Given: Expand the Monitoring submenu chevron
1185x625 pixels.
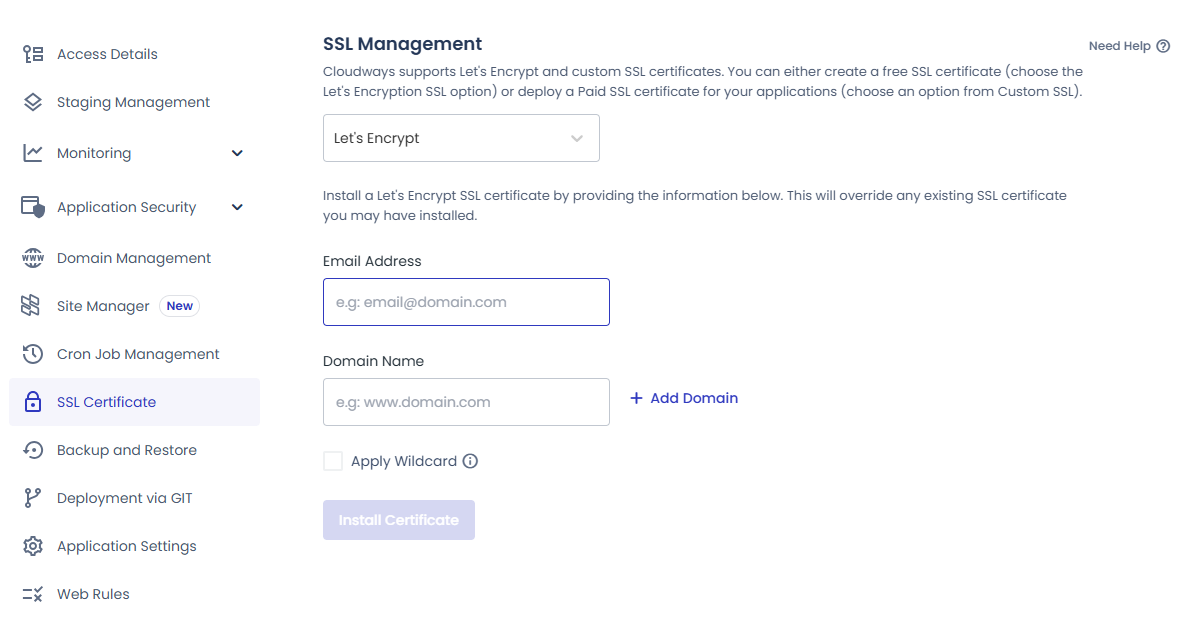Looking at the screenshot, I should tap(237, 153).
